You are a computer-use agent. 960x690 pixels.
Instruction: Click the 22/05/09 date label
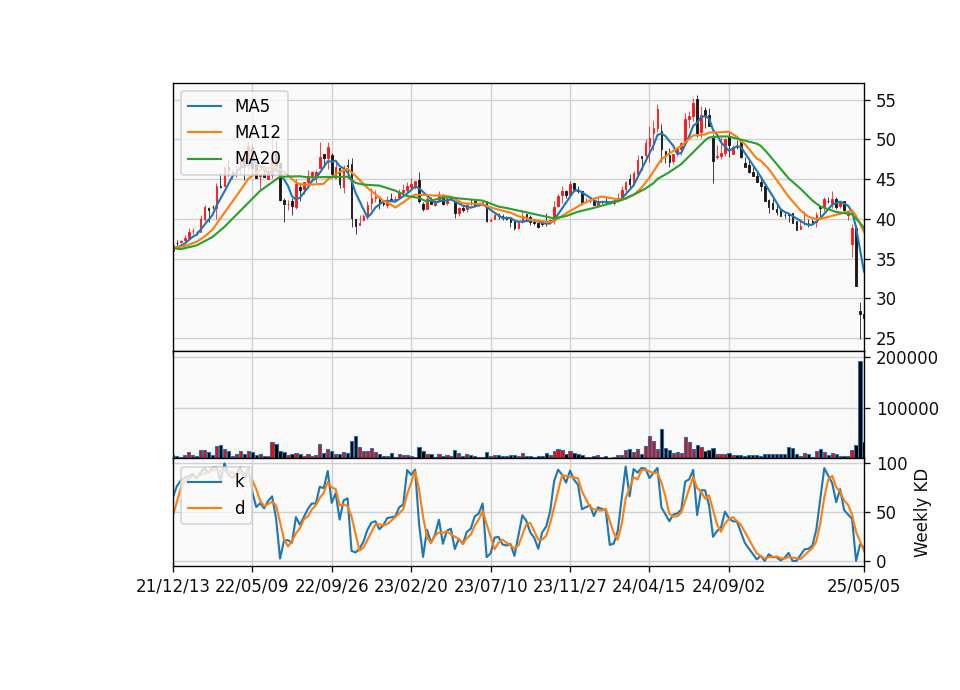point(252,586)
